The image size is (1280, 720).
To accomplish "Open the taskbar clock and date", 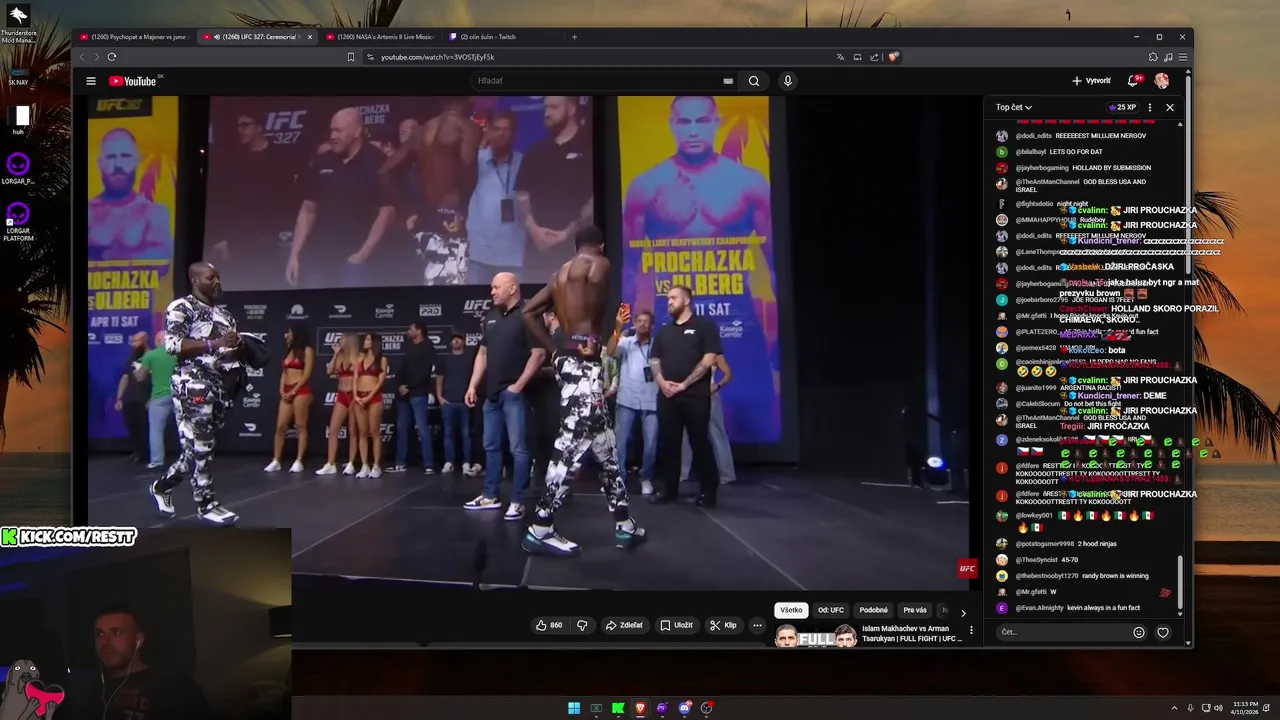I will [x=1246, y=708].
